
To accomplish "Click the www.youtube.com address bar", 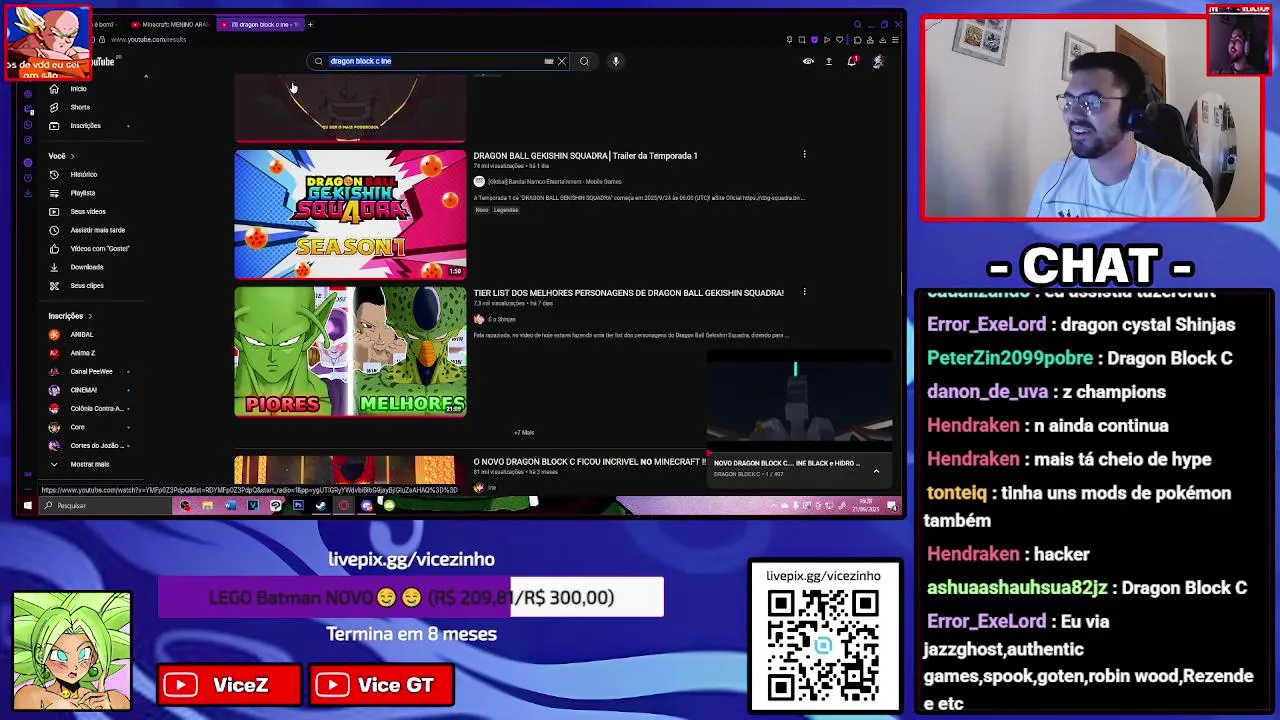I will click(x=148, y=40).
